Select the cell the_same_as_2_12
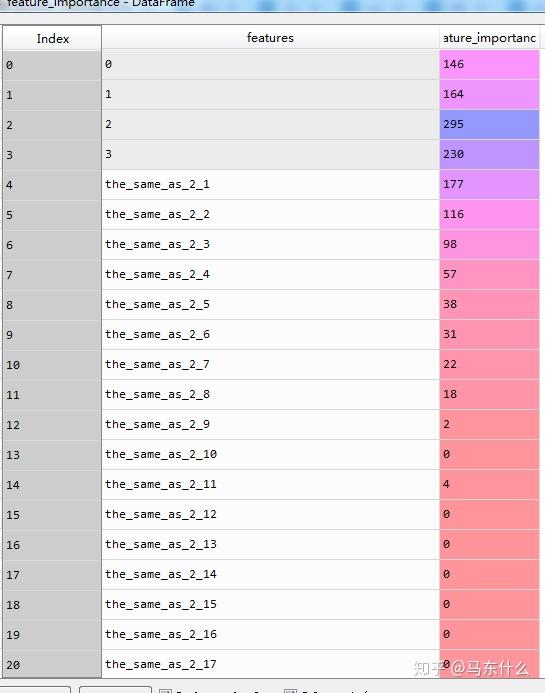This screenshot has height=693, width=545. [x=271, y=514]
